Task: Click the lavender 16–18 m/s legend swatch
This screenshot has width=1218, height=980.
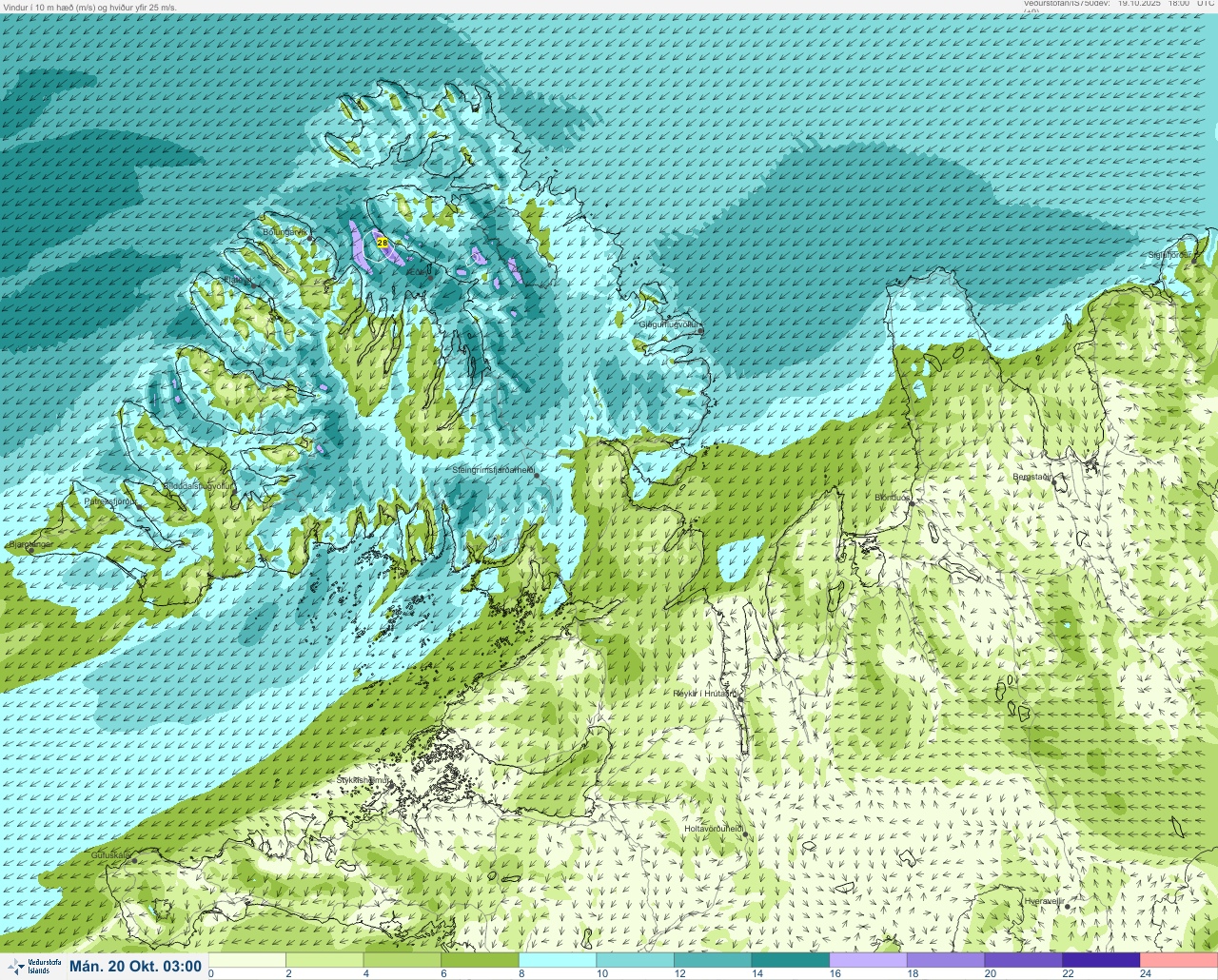Action: click(x=868, y=960)
